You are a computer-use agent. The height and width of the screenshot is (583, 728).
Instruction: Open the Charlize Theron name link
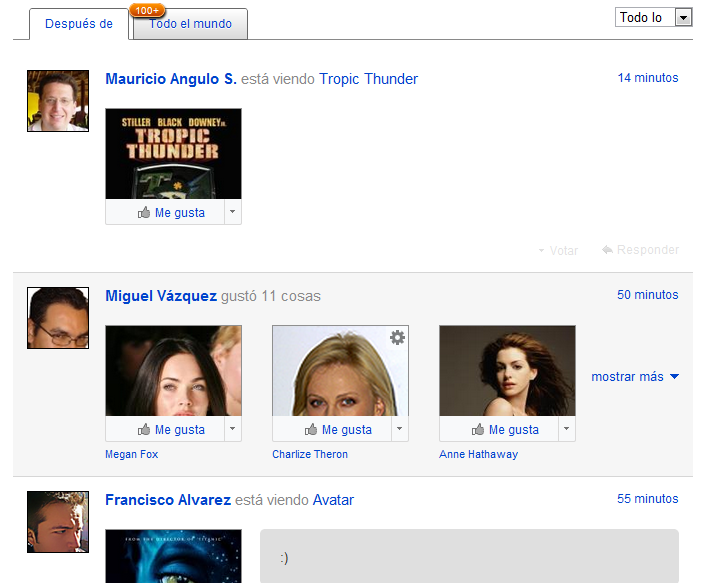click(x=310, y=454)
